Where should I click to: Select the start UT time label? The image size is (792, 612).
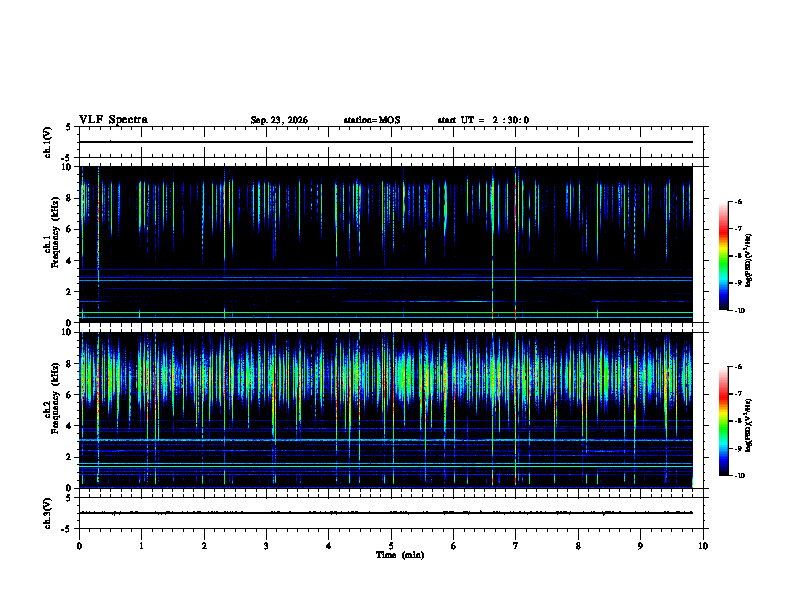483,120
